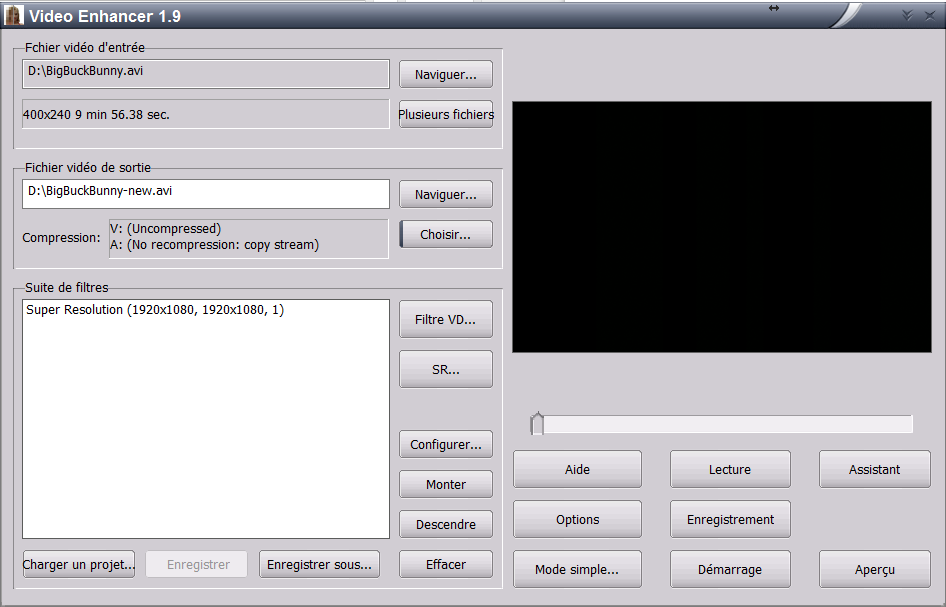Move the filter down with Descendre

coord(445,524)
